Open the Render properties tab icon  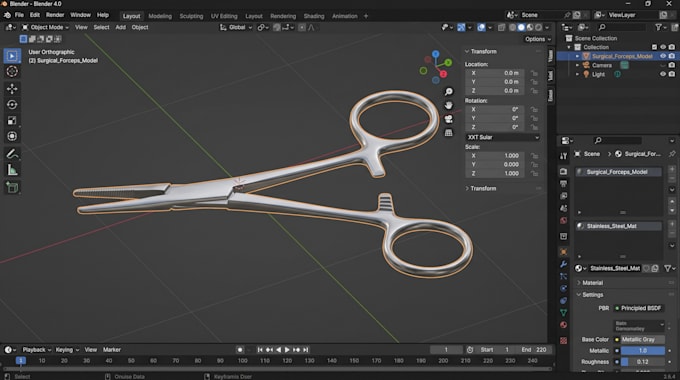click(563, 172)
